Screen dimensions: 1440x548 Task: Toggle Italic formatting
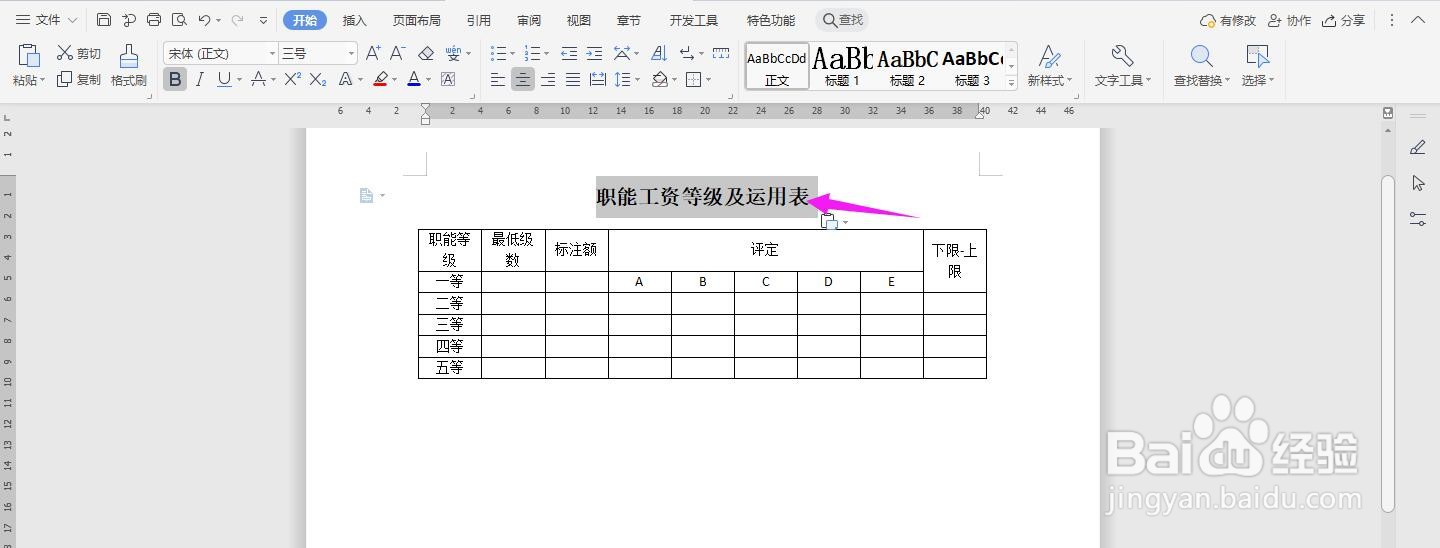pyautogui.click(x=200, y=79)
